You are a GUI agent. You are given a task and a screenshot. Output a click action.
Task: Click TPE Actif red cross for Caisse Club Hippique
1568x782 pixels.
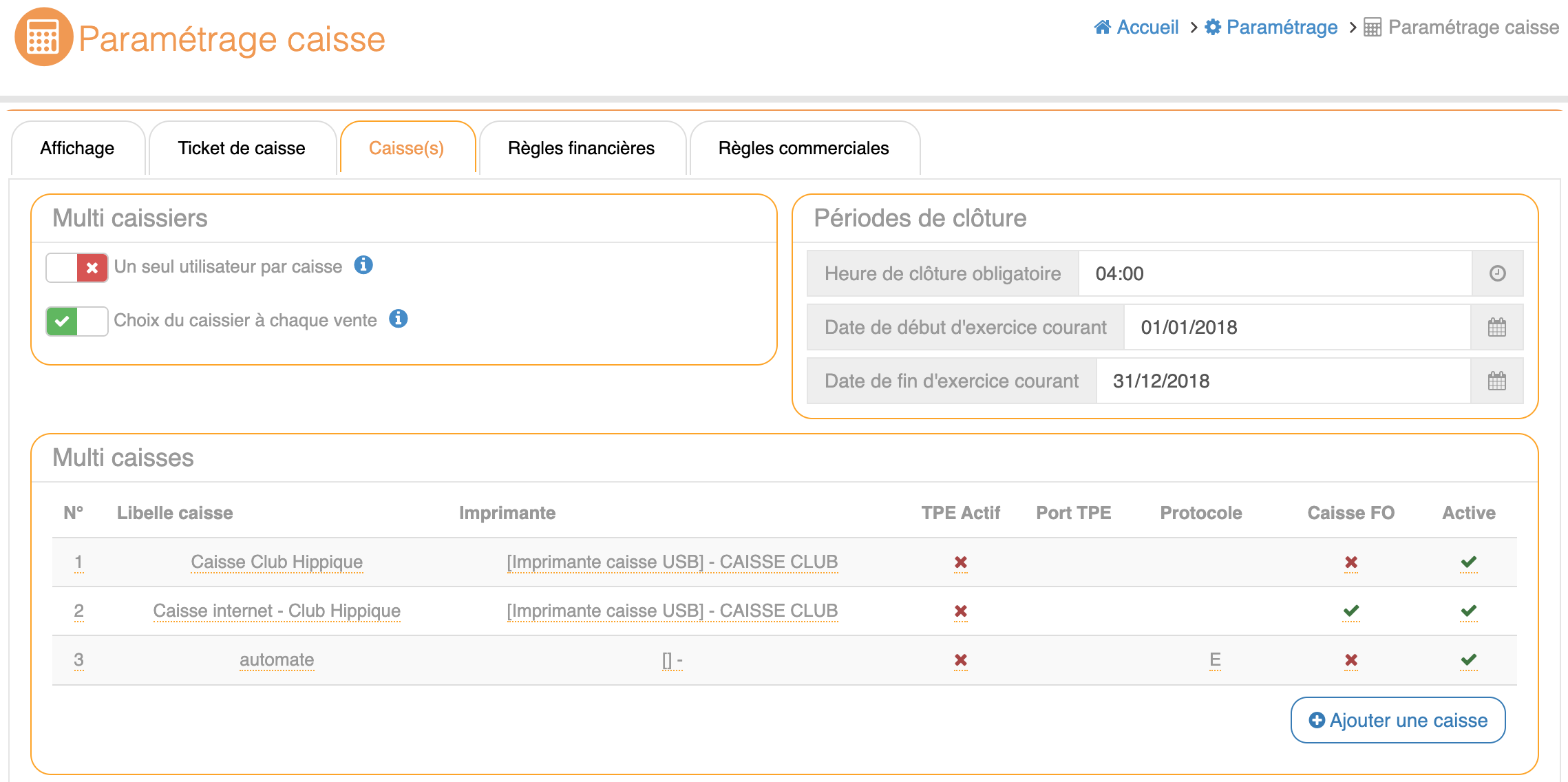pyautogui.click(x=960, y=562)
